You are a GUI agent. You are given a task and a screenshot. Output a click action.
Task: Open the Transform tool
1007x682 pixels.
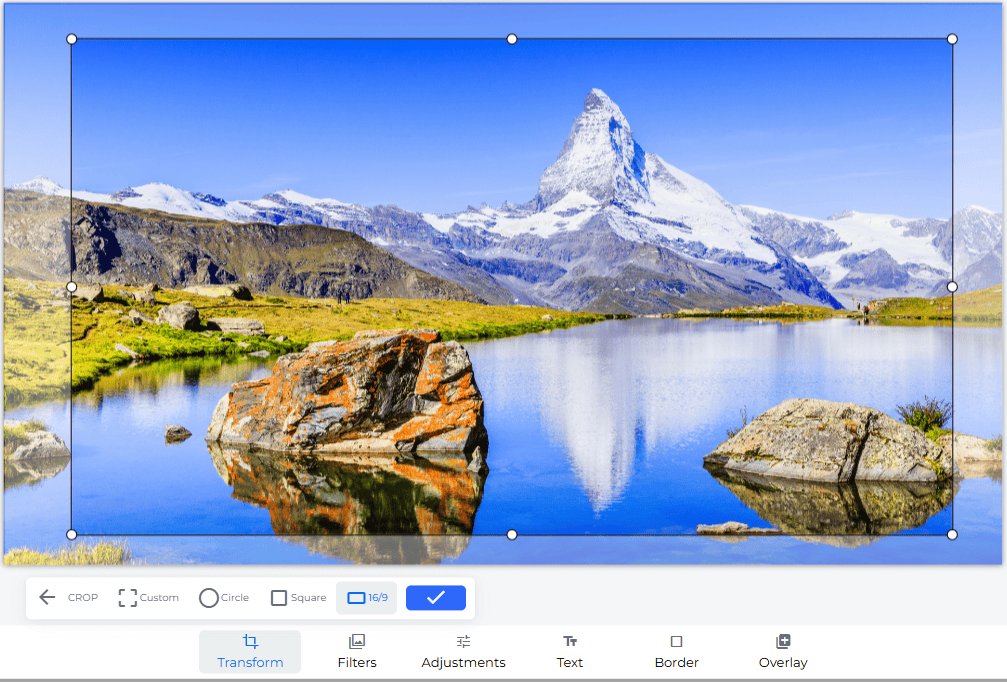[x=249, y=651]
